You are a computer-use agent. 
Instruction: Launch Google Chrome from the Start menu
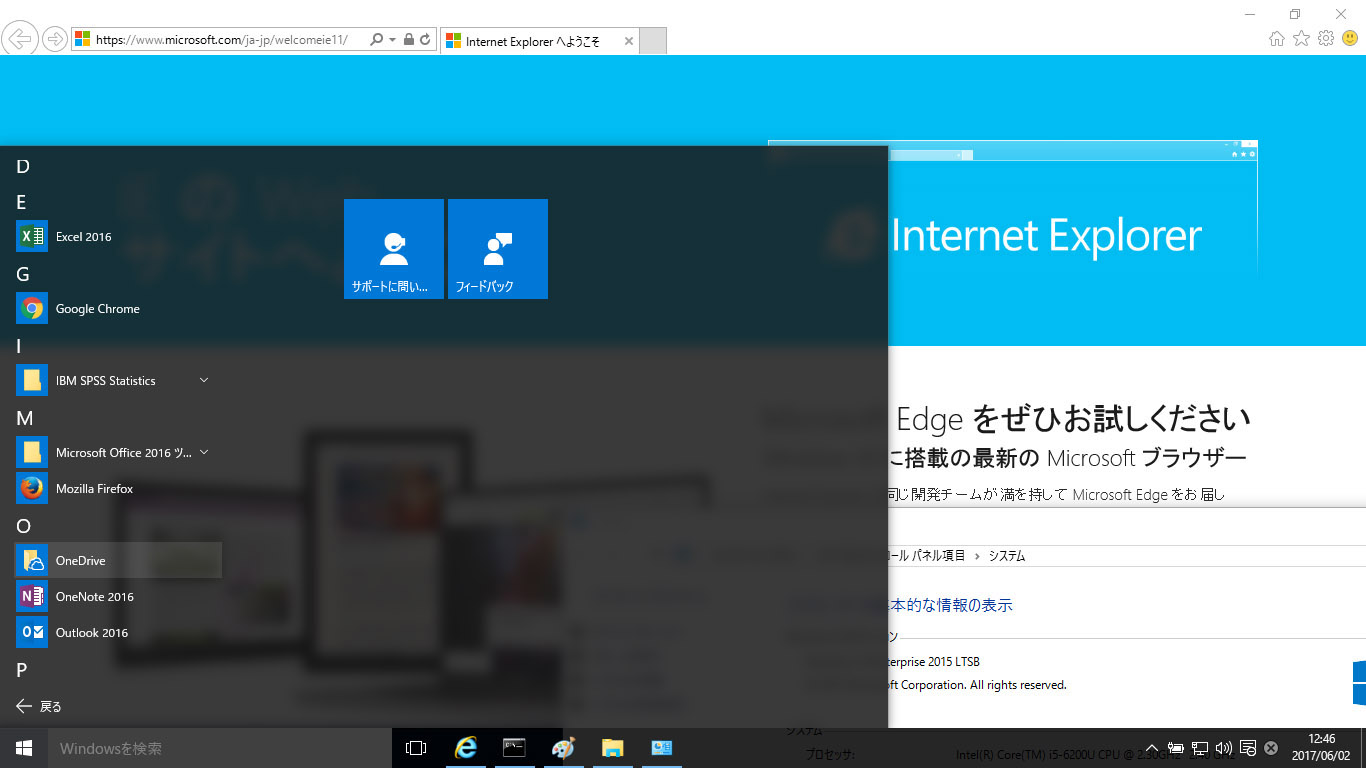[119, 309]
